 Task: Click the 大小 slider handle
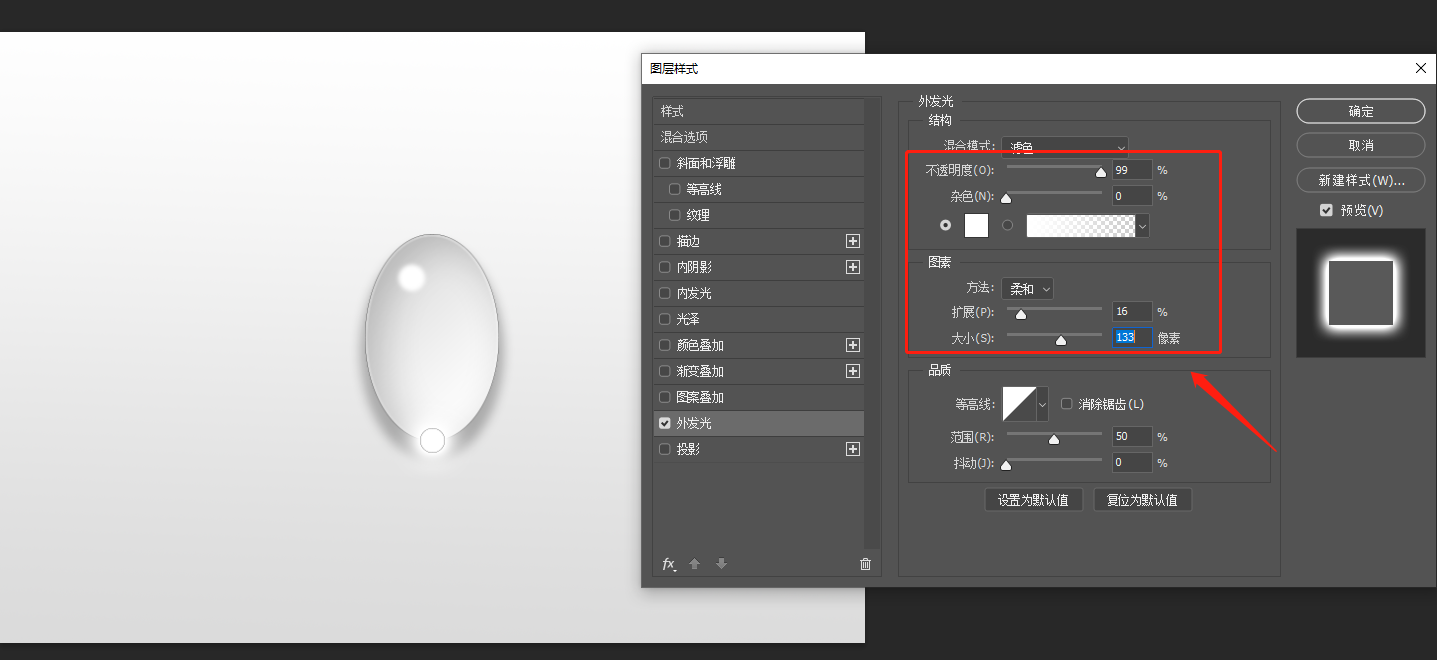click(1061, 341)
